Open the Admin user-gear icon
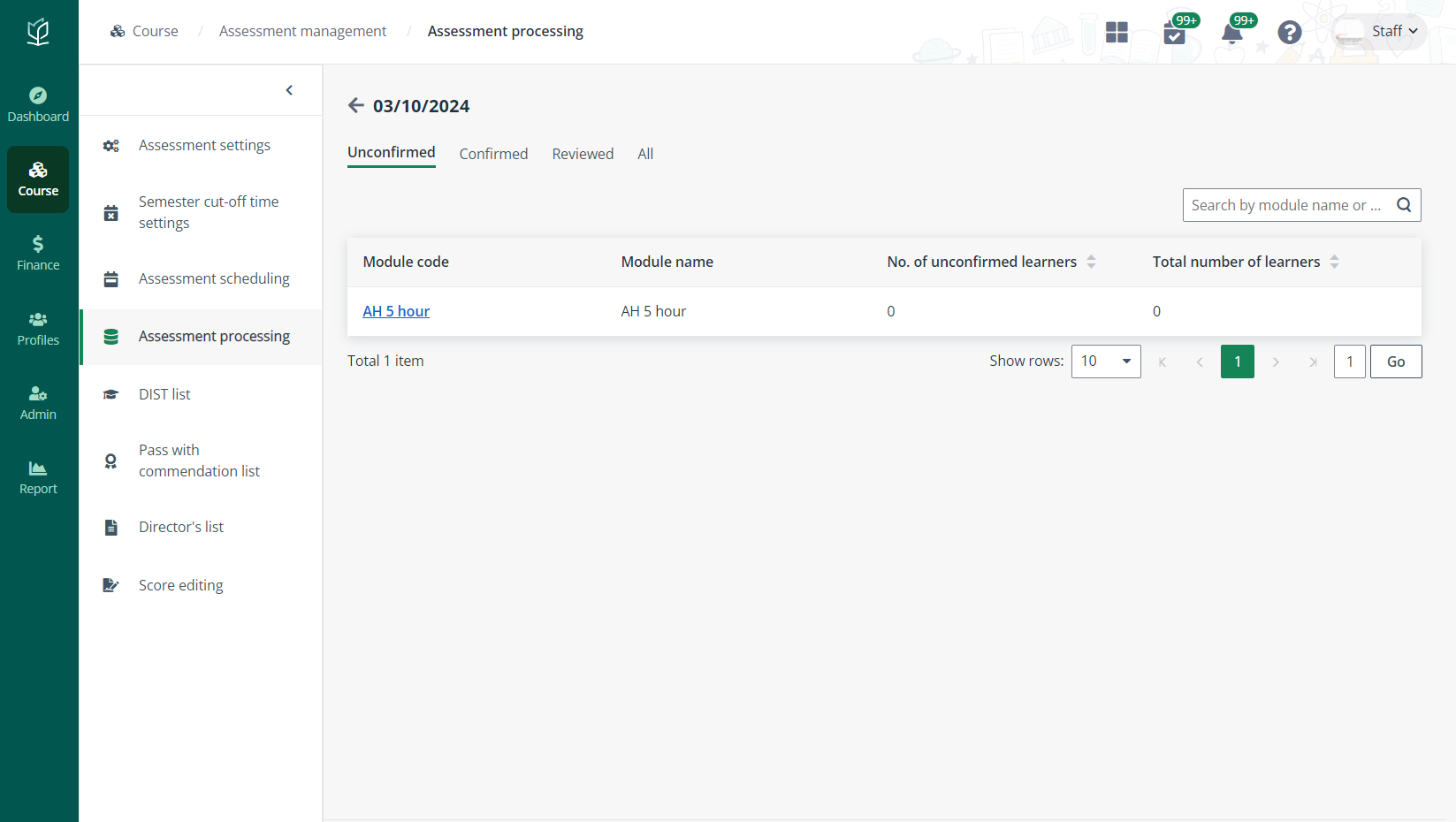The image size is (1456, 822). click(x=38, y=393)
